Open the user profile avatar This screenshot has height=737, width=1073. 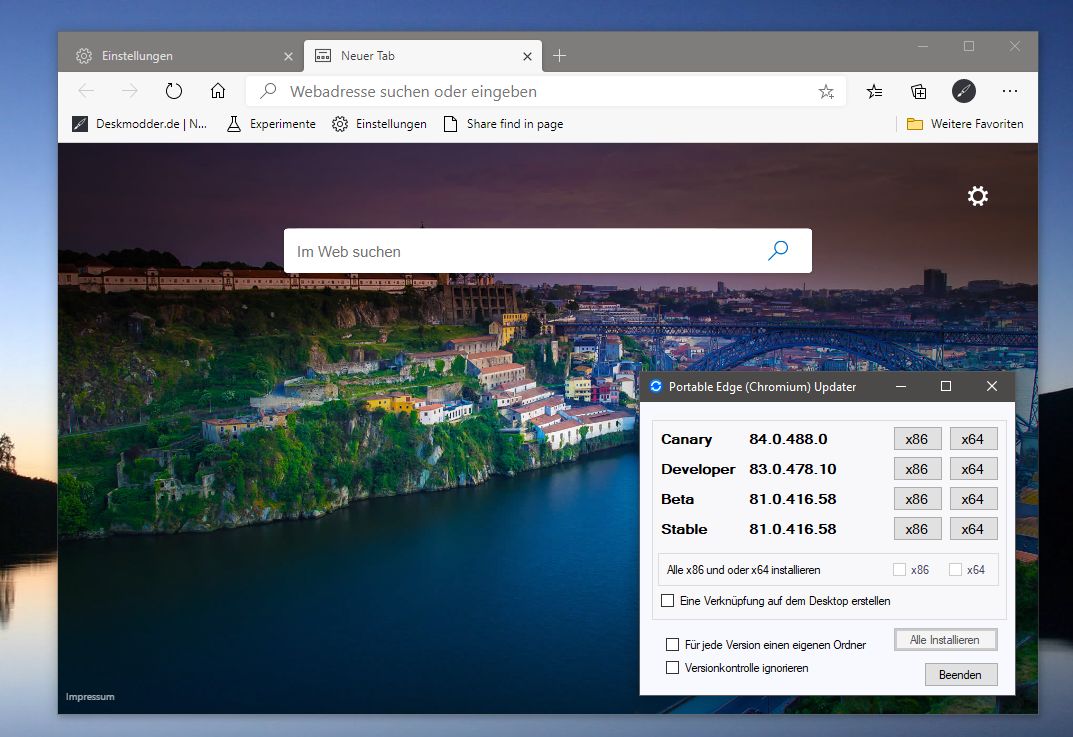point(964,91)
